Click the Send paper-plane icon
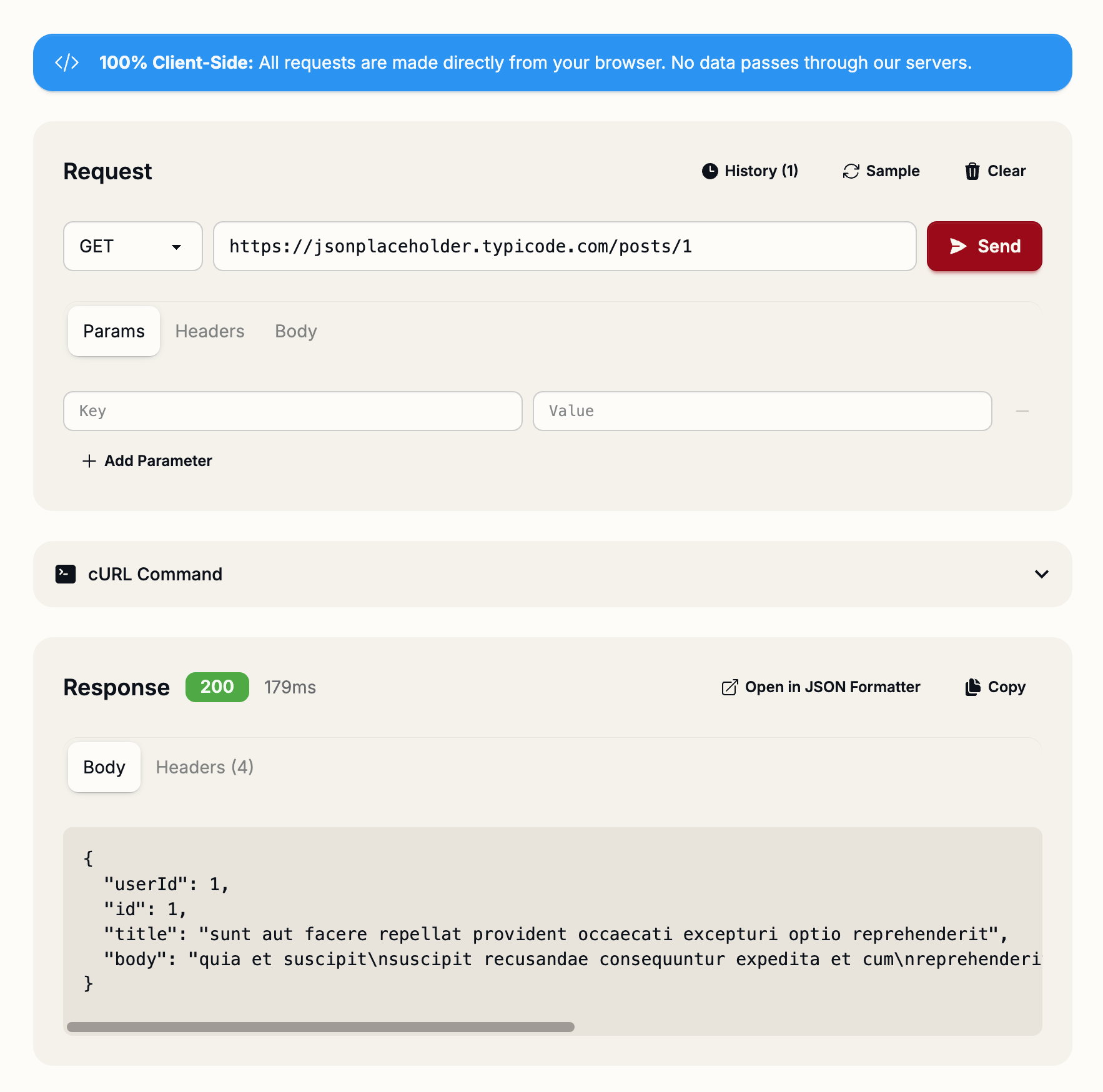 tap(957, 246)
